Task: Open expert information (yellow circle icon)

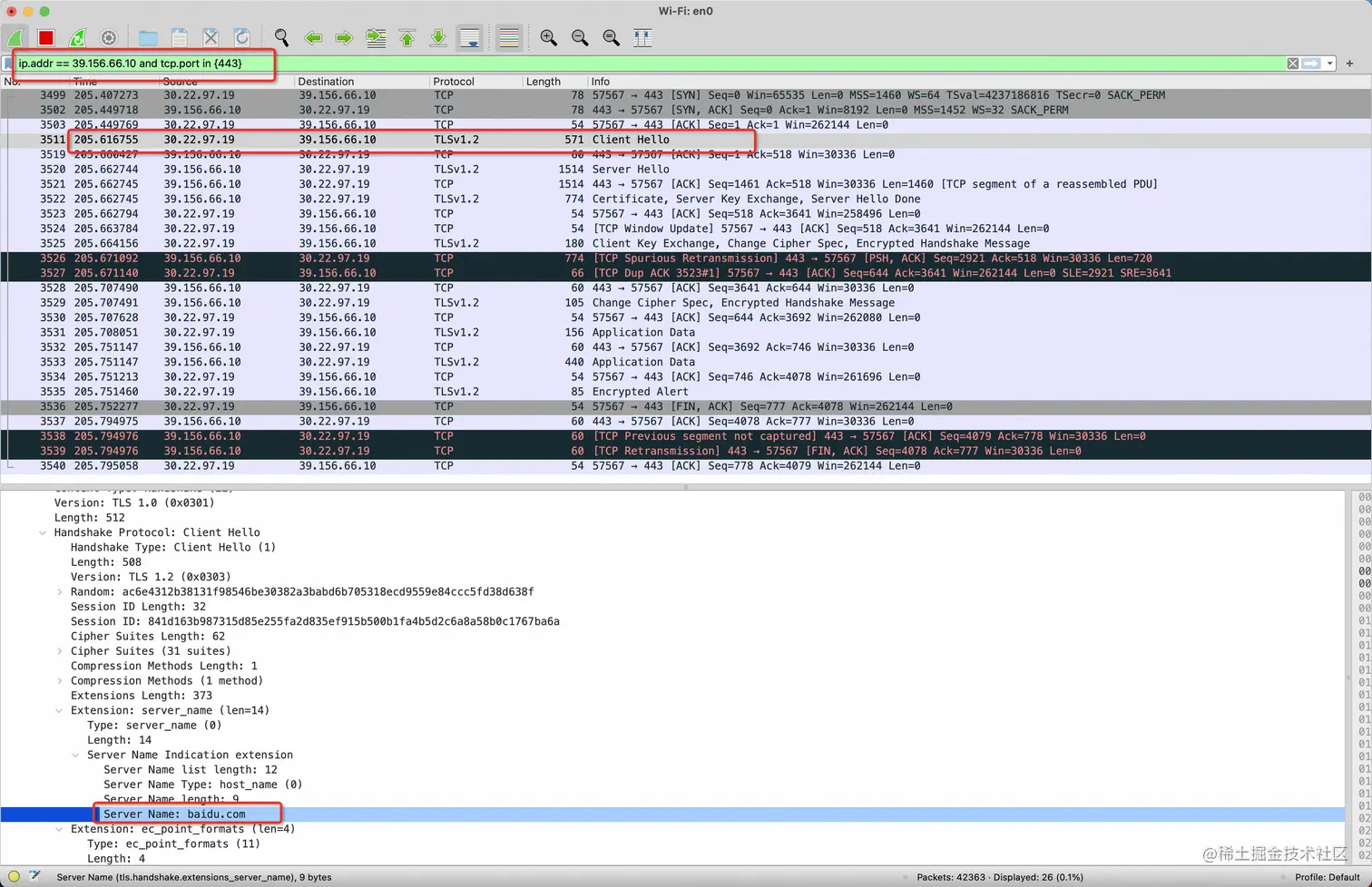Action: (x=14, y=876)
